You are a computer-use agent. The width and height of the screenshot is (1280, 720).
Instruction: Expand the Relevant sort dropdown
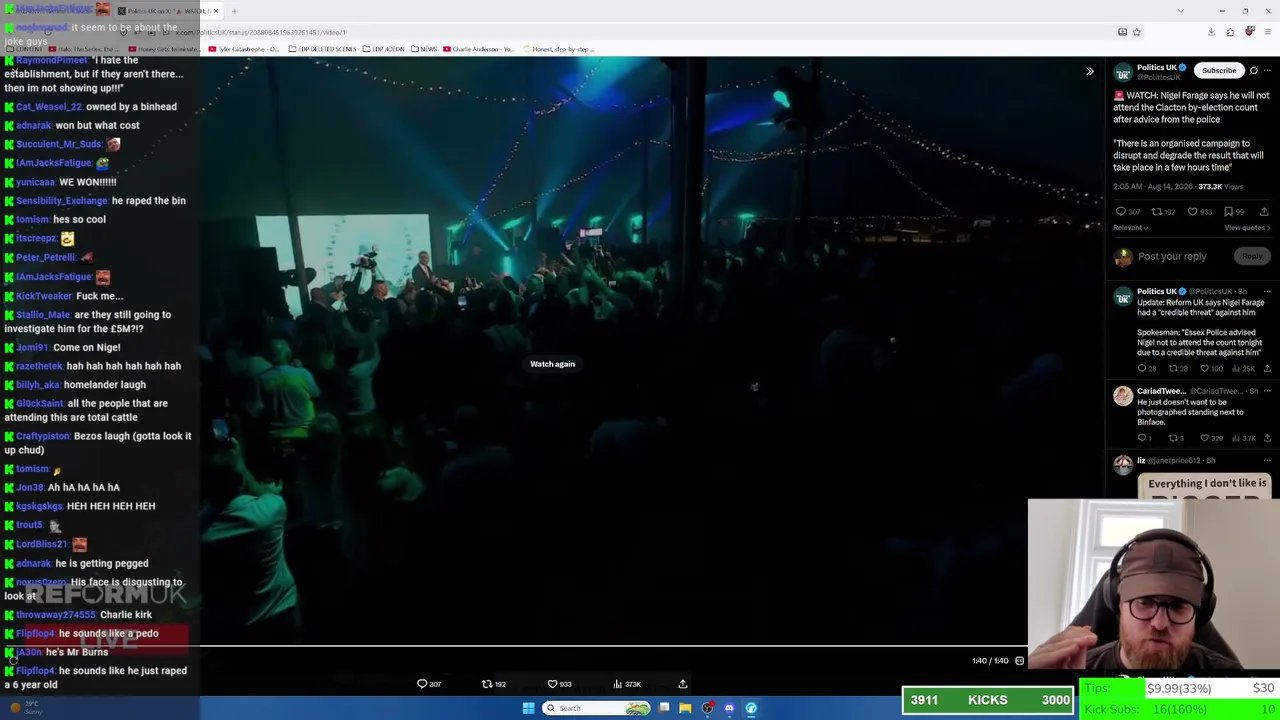coord(1129,228)
